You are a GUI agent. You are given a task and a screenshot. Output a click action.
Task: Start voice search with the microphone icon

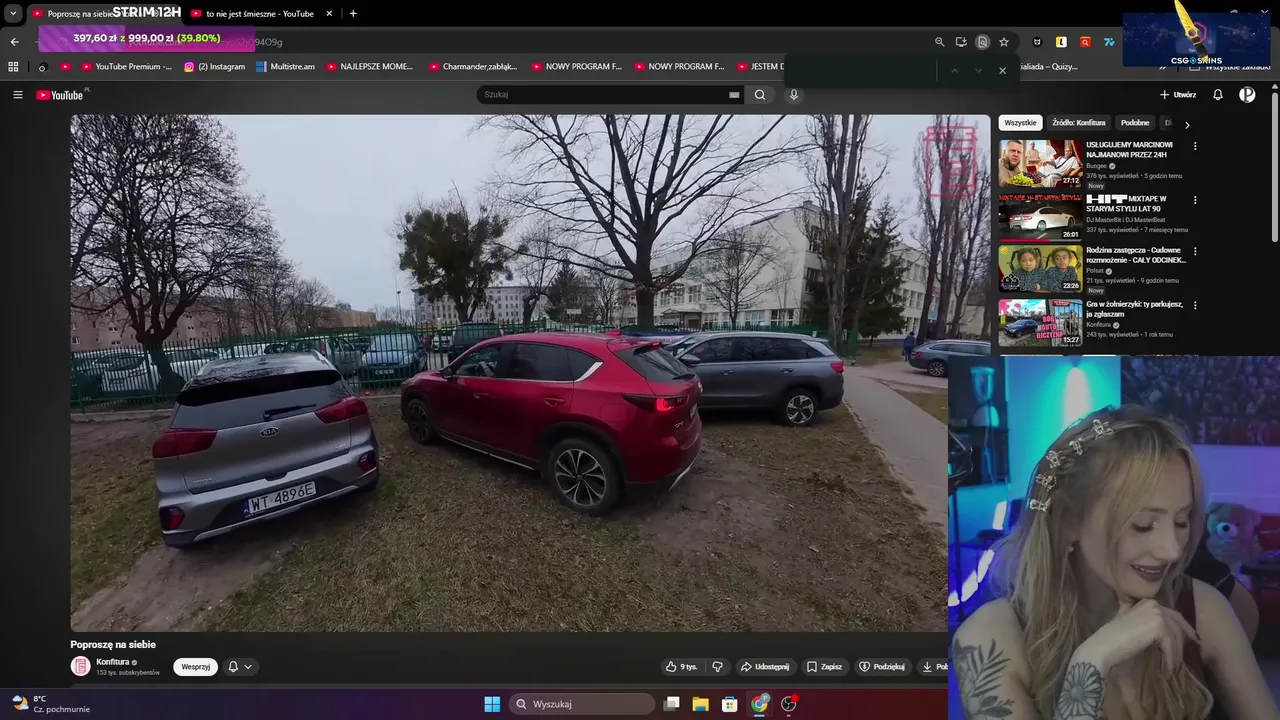pos(794,95)
